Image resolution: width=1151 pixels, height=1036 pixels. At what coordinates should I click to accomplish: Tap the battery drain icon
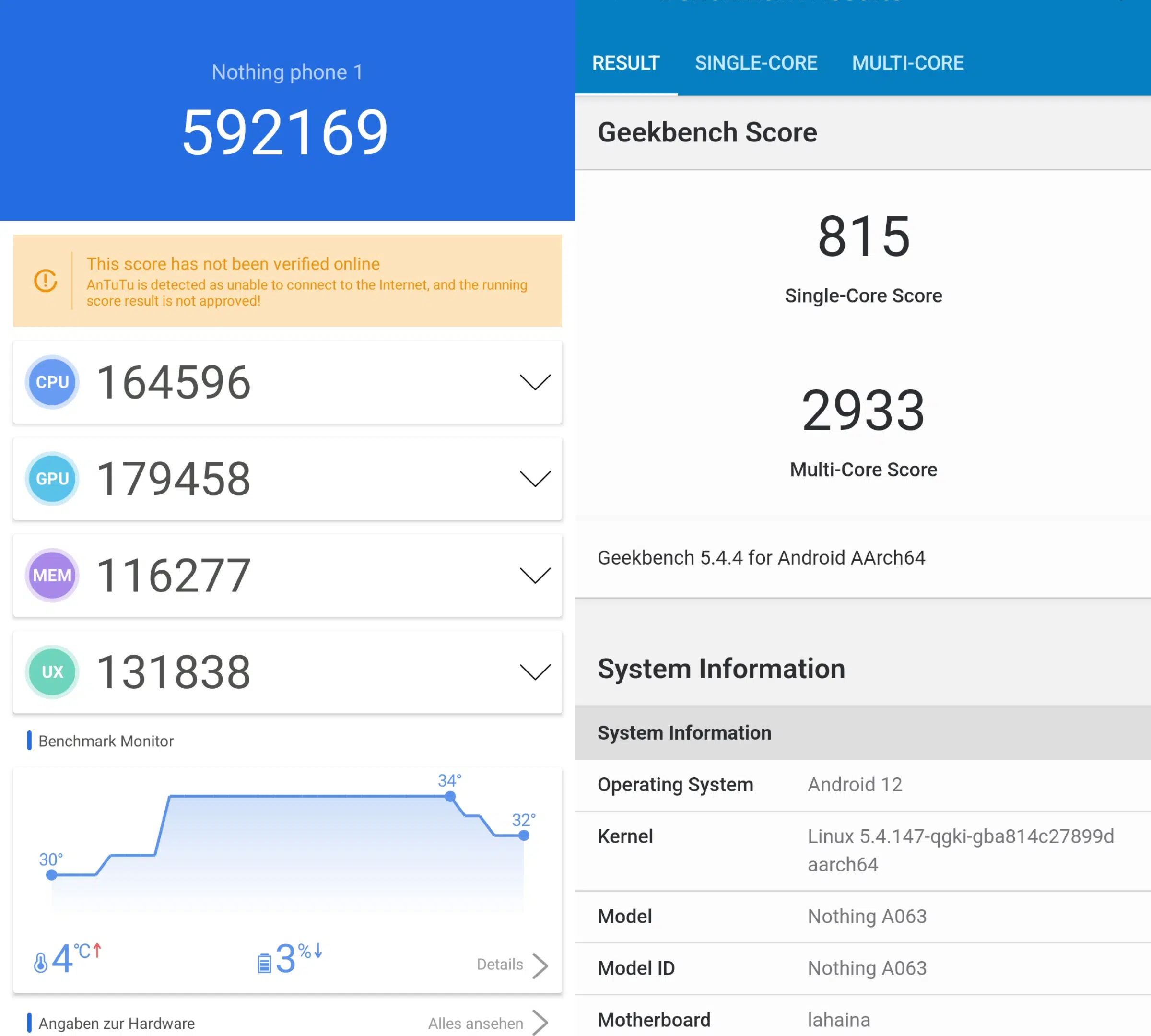(x=264, y=963)
